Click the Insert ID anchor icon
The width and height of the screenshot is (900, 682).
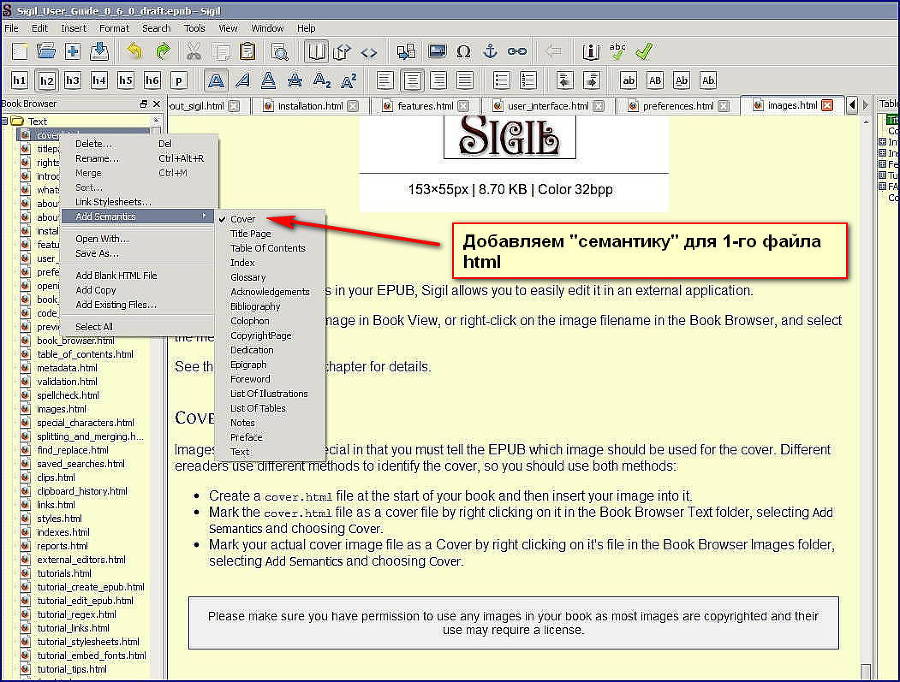[x=490, y=51]
